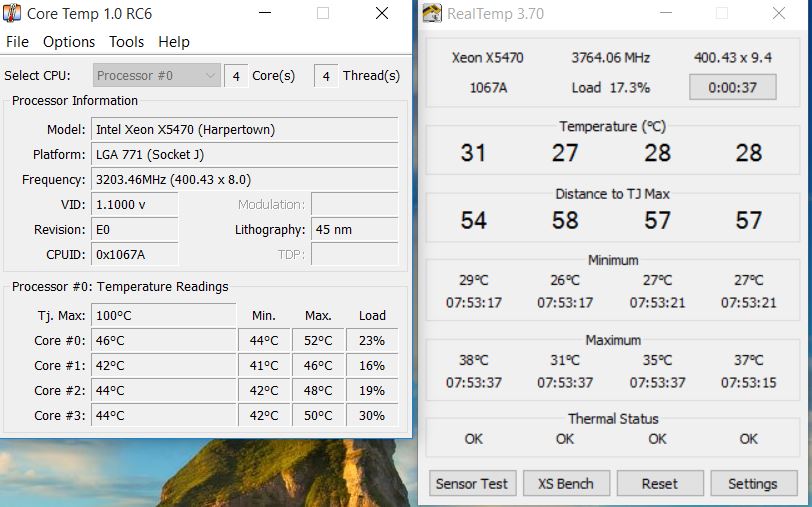Click the 400.43 x 9.4 multiplier text
812x507 pixels.
pos(733,57)
